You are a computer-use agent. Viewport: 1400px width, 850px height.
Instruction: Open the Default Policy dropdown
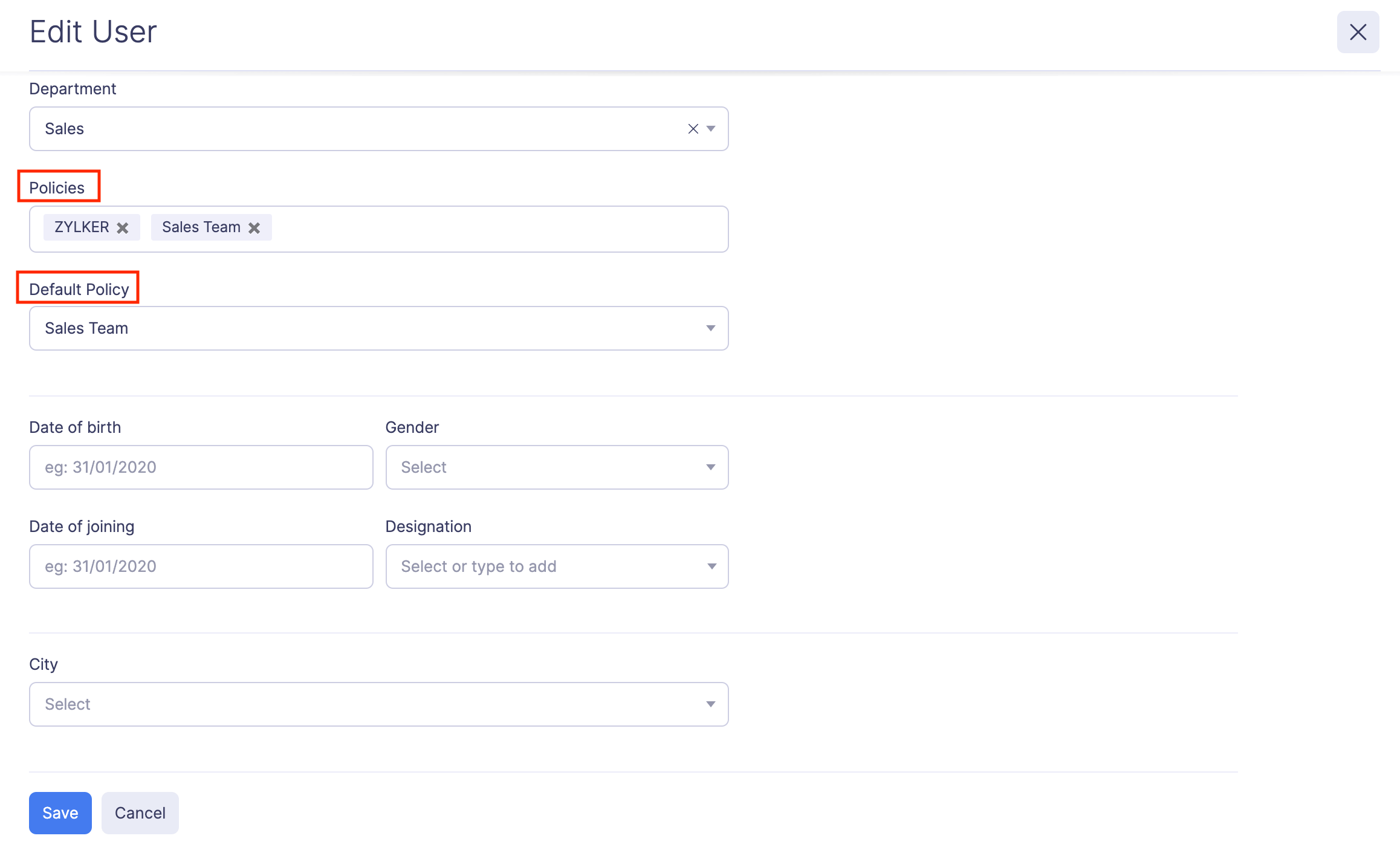pyautogui.click(x=711, y=328)
